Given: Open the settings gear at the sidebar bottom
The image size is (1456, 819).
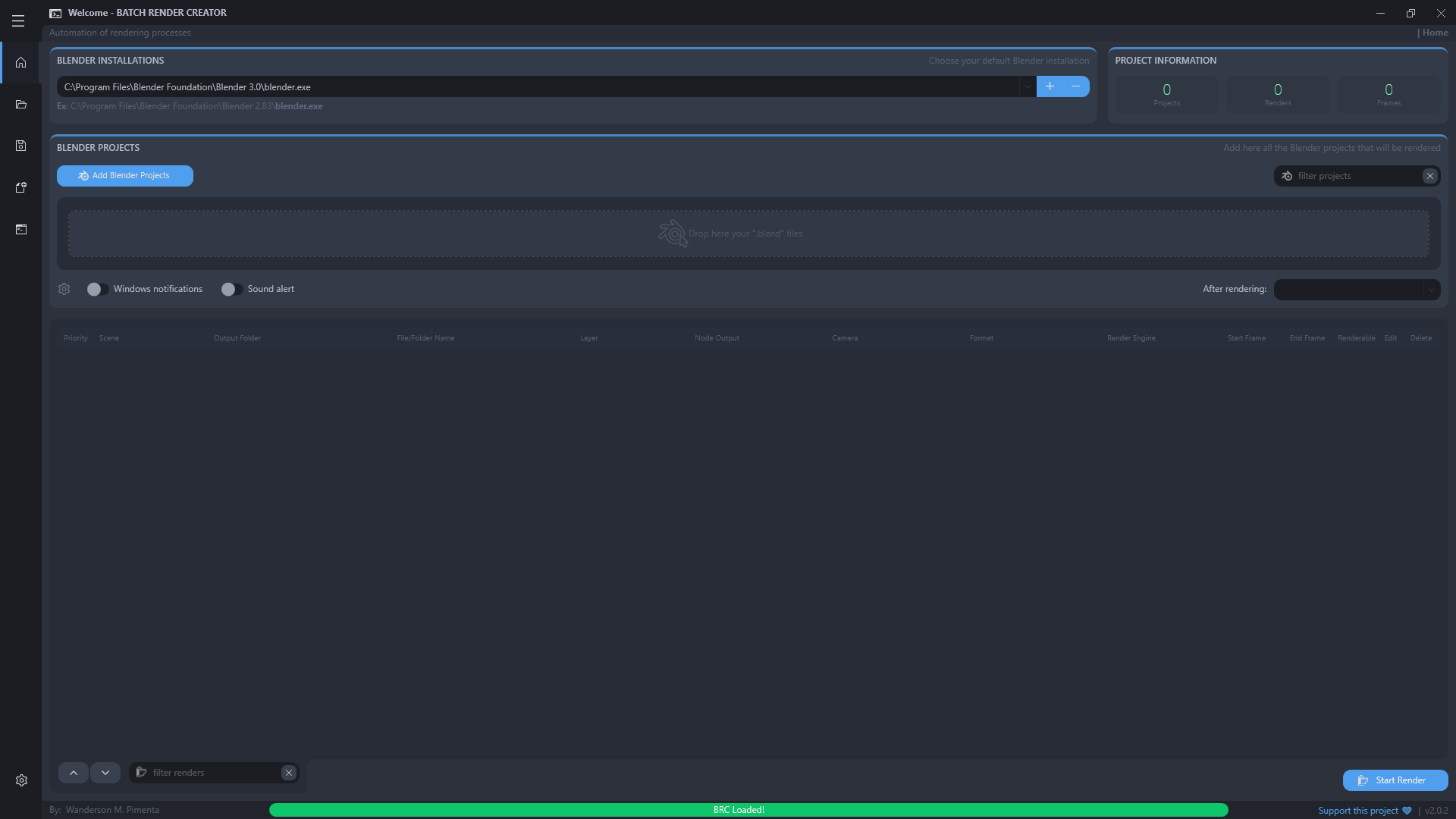Looking at the screenshot, I should 21,780.
